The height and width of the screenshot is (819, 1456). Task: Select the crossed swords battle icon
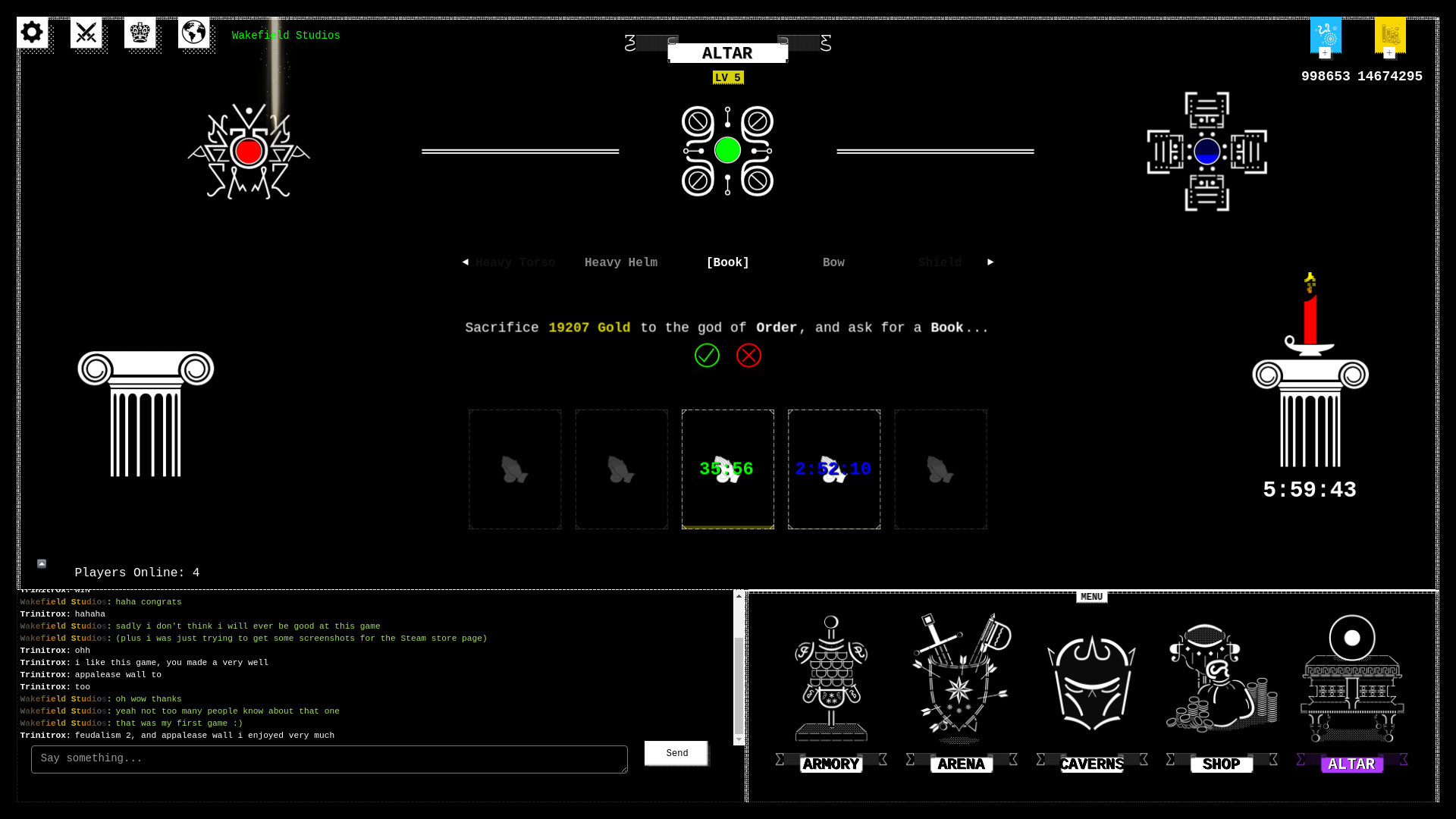click(86, 33)
